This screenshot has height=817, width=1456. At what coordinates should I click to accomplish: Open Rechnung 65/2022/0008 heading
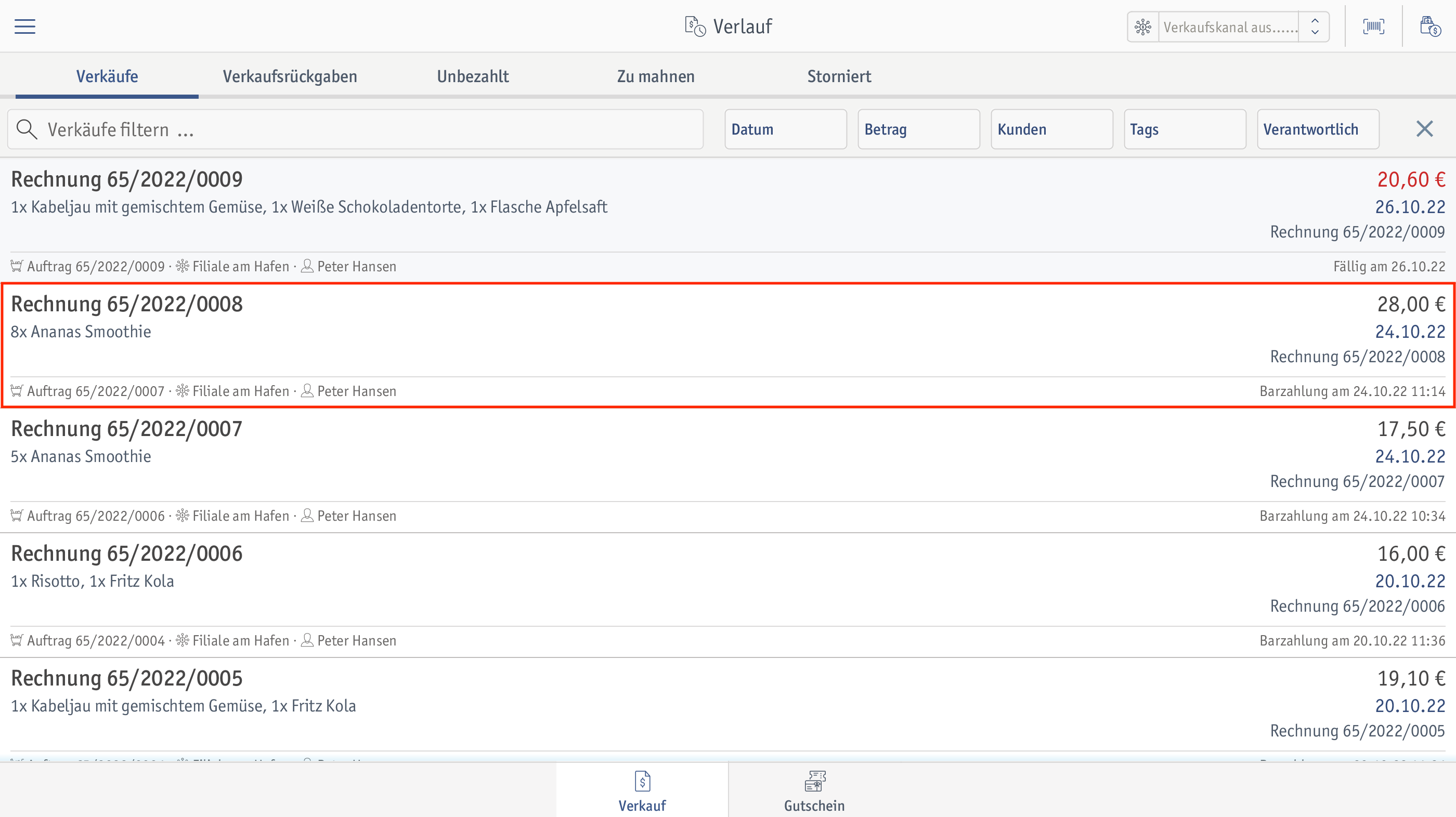pos(126,305)
